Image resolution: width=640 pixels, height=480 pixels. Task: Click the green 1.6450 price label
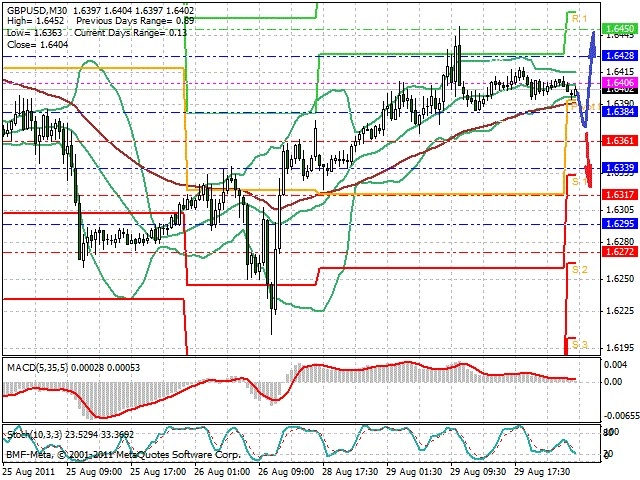pos(620,29)
